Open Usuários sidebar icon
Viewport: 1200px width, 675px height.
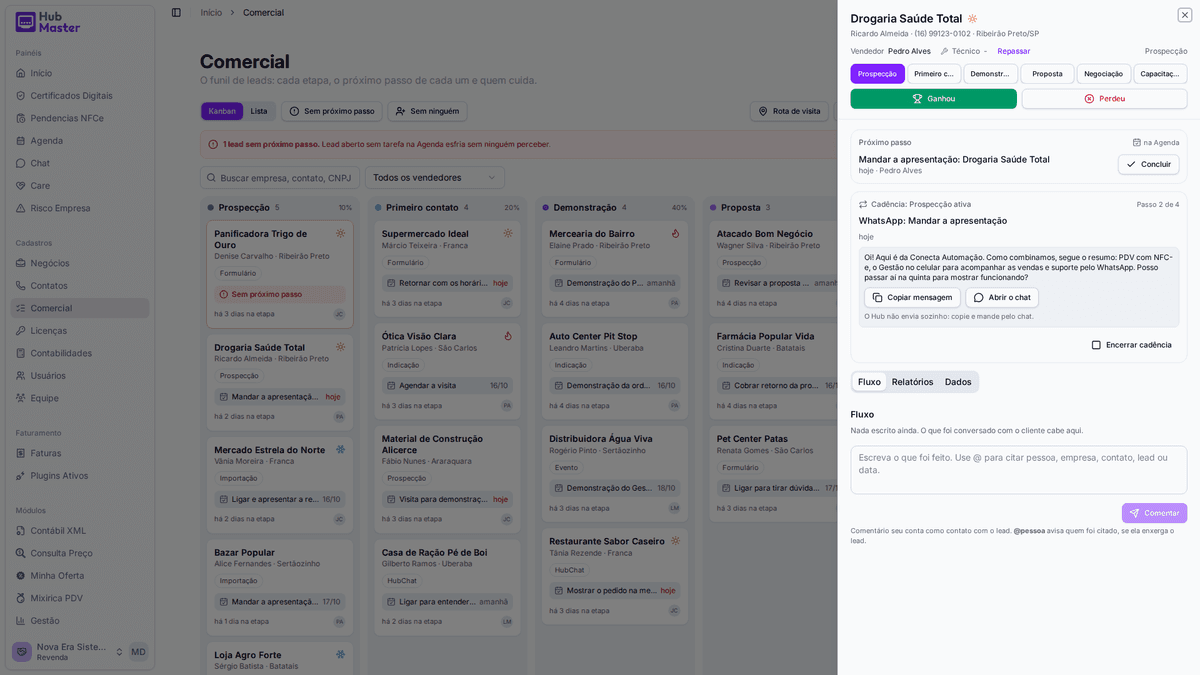point(21,376)
